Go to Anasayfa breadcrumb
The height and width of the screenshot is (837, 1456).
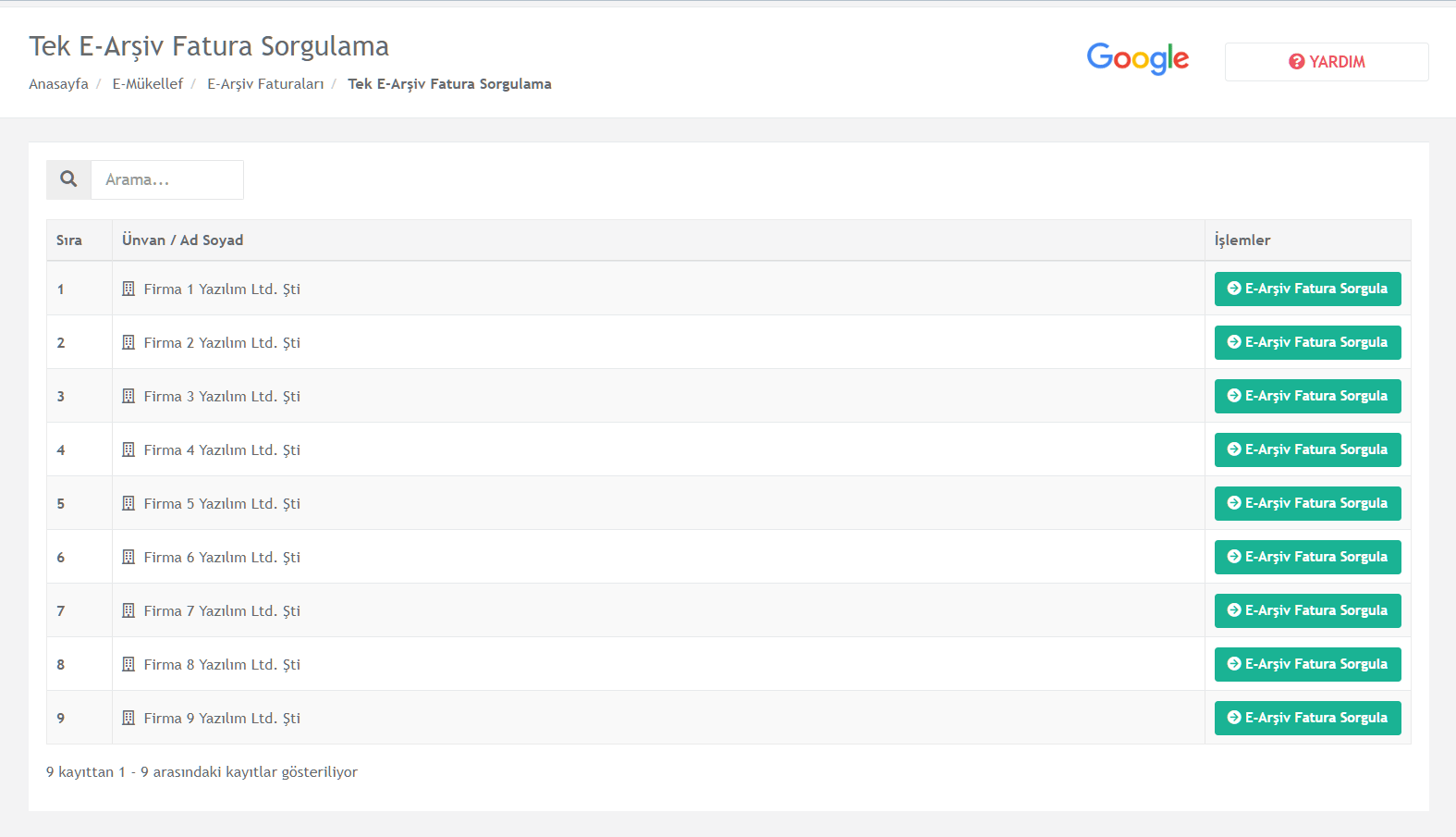coord(58,84)
